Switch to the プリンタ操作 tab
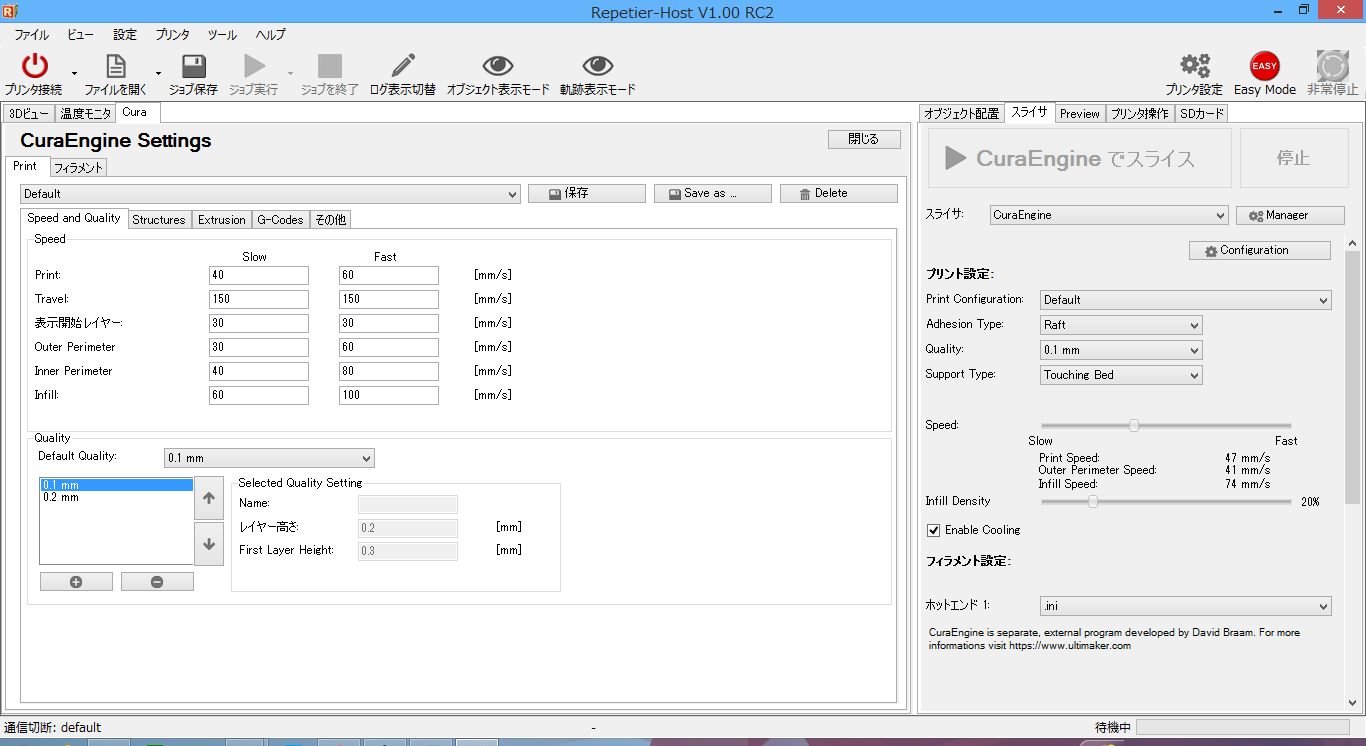Image resolution: width=1366 pixels, height=746 pixels. click(1140, 114)
